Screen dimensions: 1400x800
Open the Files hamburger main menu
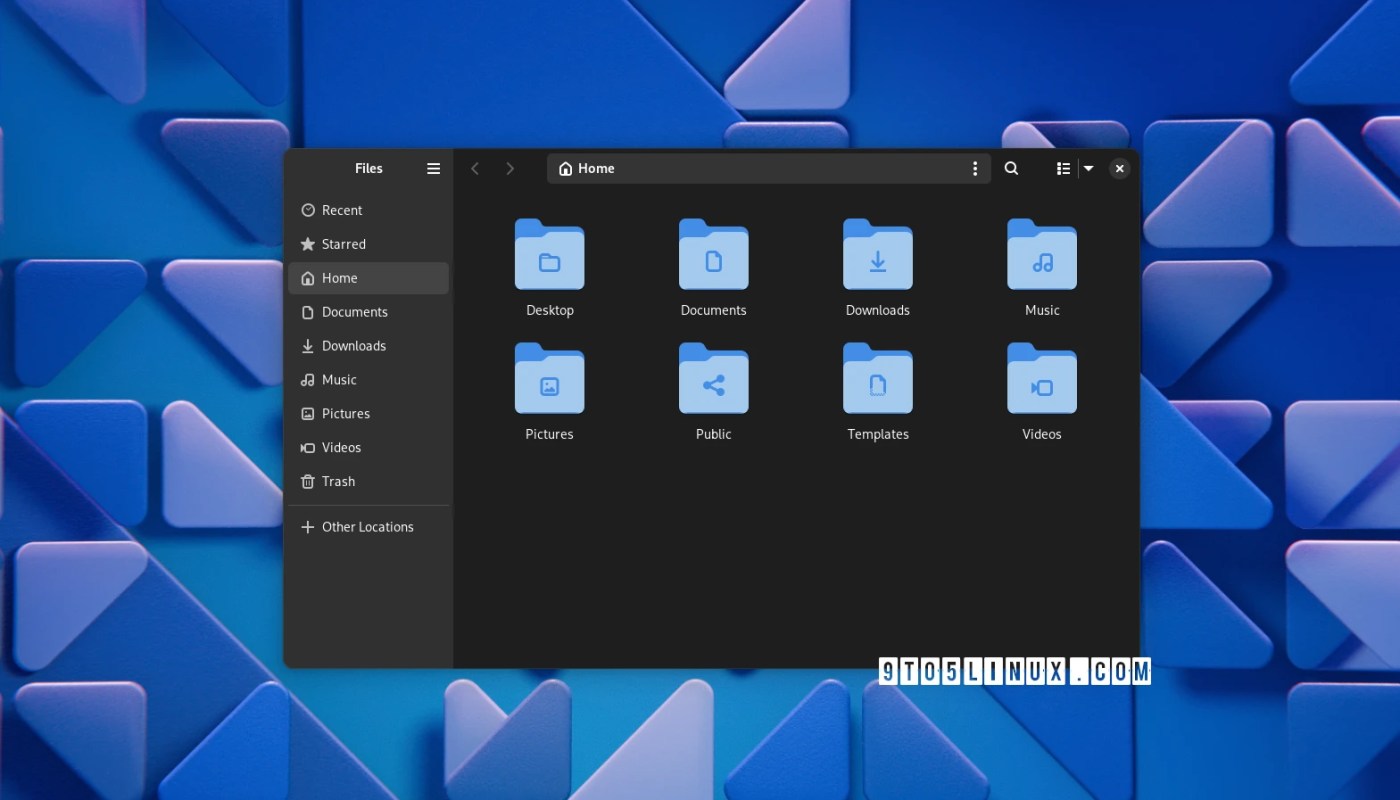[433, 169]
